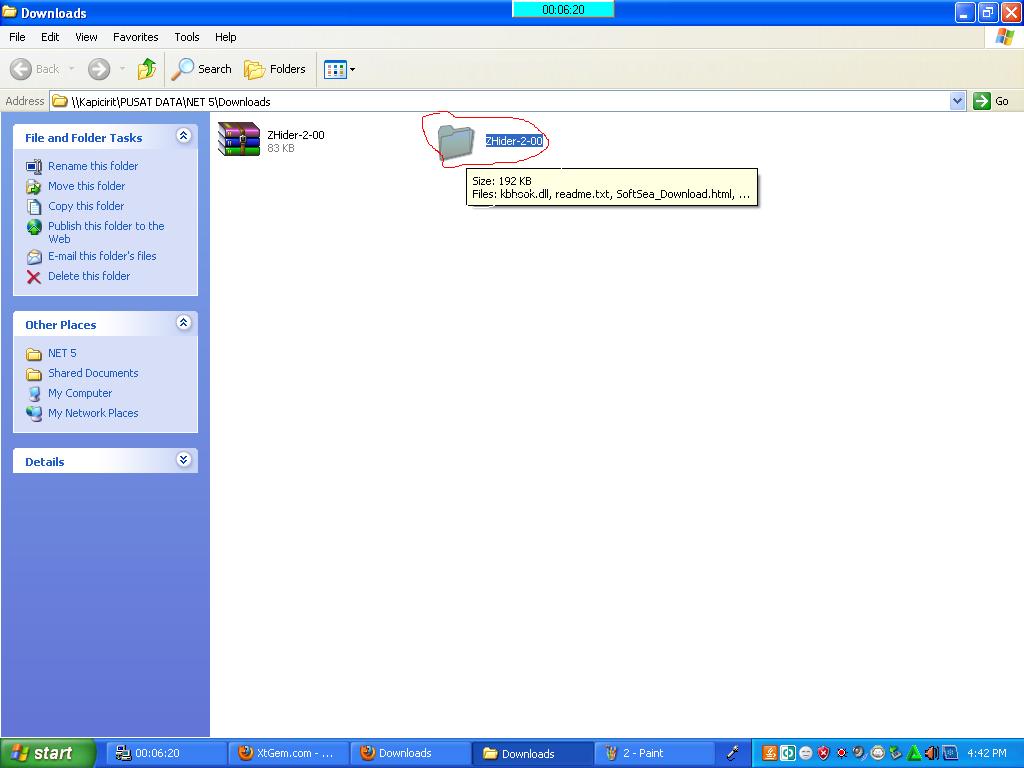Go up one folder level
The width and height of the screenshot is (1024, 768).
147,69
